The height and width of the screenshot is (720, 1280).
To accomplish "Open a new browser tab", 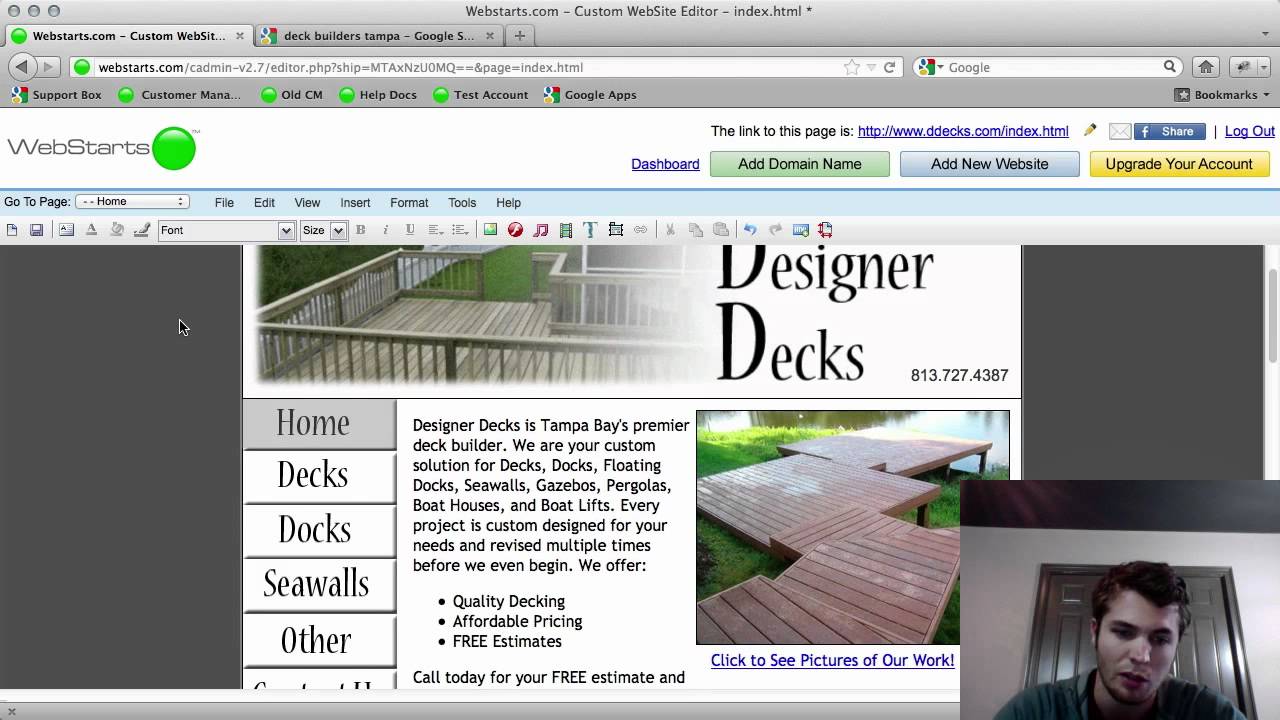I will (x=519, y=35).
